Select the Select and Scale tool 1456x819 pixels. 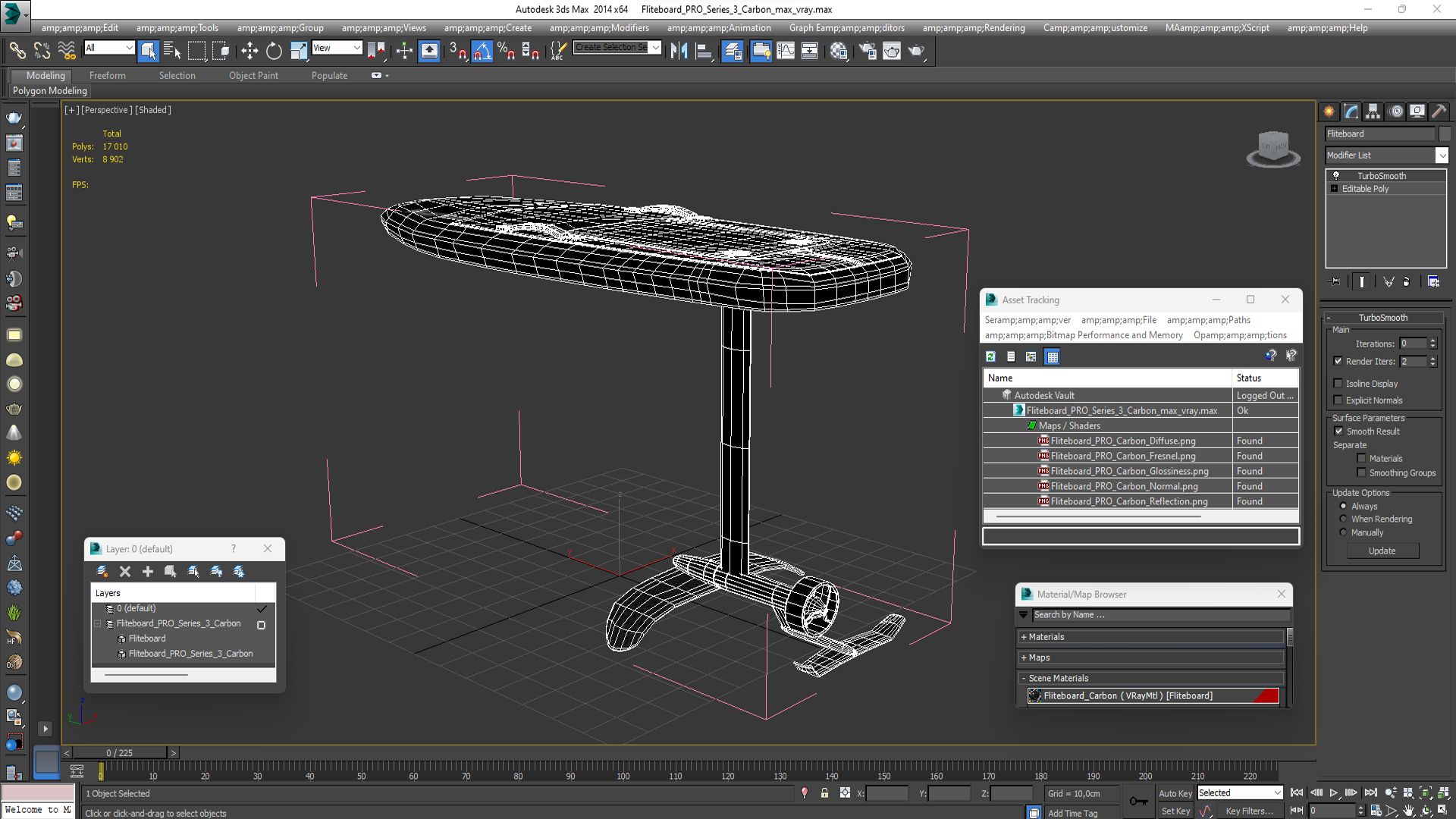click(299, 51)
